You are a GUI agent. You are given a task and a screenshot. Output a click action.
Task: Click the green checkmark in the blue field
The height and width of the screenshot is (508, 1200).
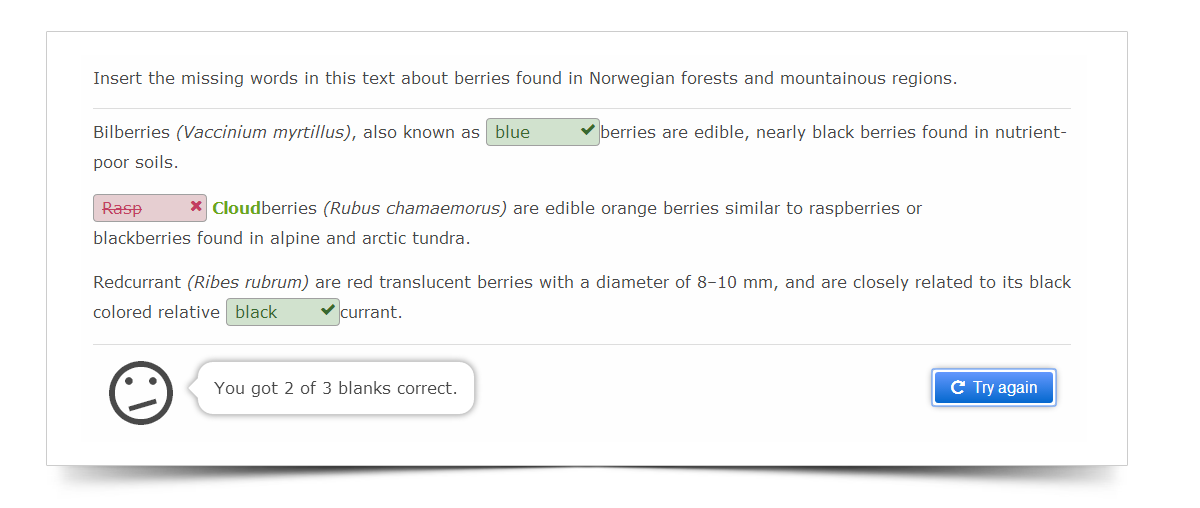click(588, 130)
